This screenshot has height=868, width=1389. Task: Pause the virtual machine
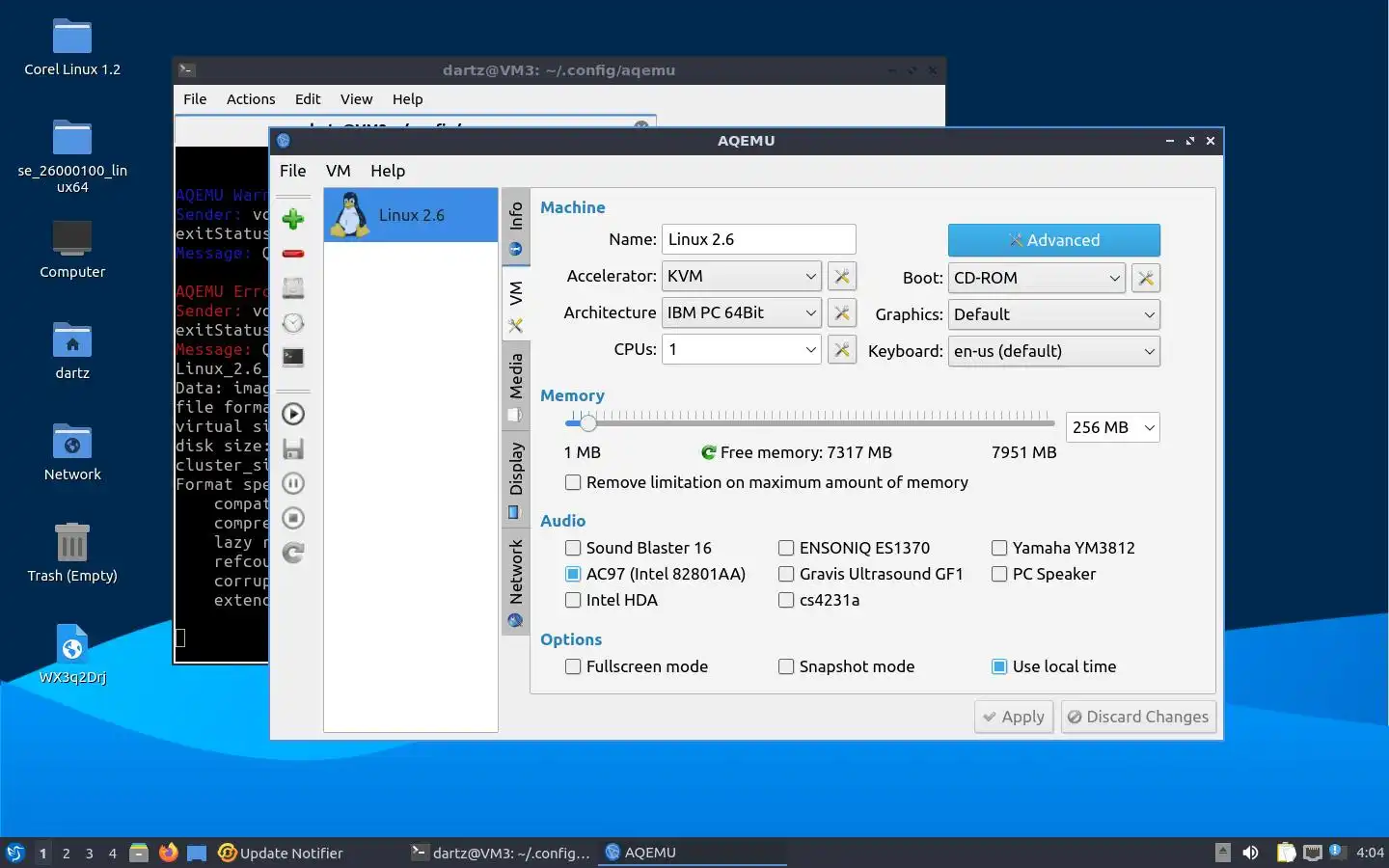[x=293, y=483]
